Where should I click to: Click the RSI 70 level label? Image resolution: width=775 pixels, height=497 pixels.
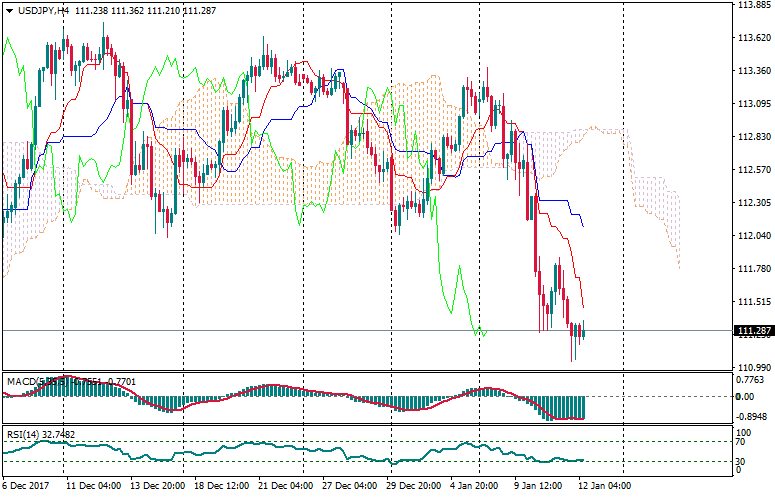[x=741, y=441]
